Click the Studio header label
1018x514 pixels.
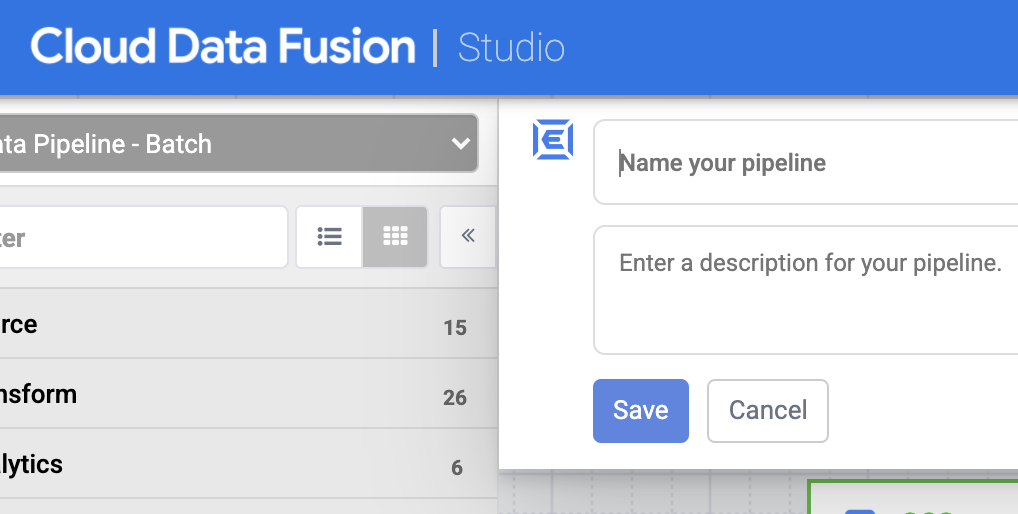coord(512,47)
